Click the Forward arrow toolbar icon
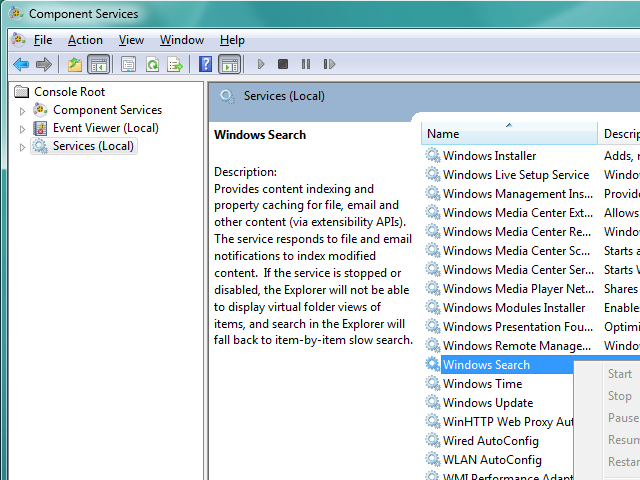Screen dimensions: 640x480 coord(44,64)
